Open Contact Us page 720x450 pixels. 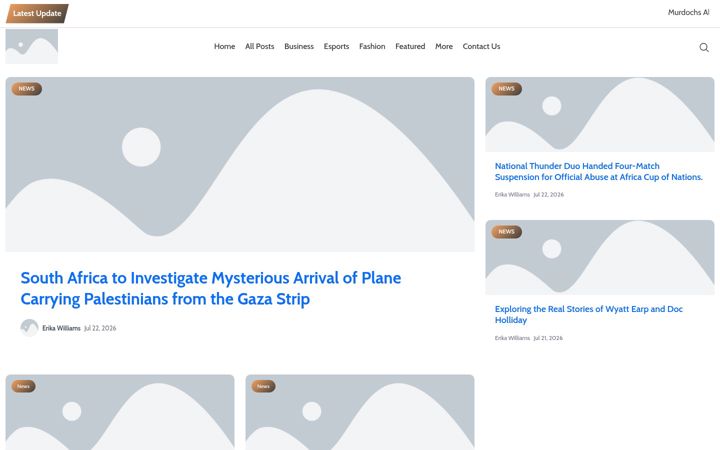[x=481, y=46]
